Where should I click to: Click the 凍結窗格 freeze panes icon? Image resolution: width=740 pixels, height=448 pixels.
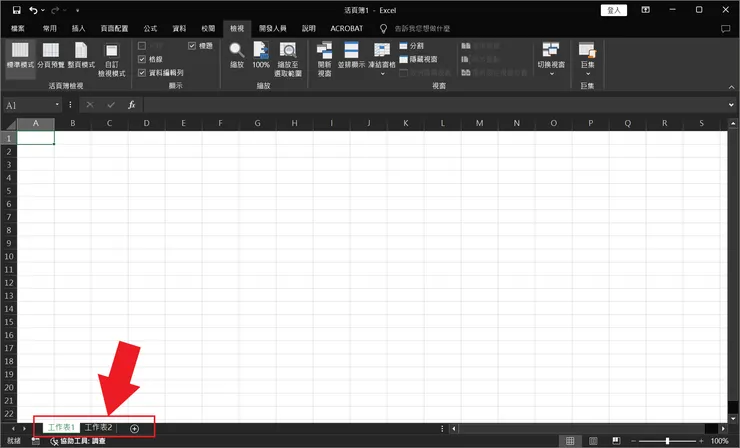382,50
